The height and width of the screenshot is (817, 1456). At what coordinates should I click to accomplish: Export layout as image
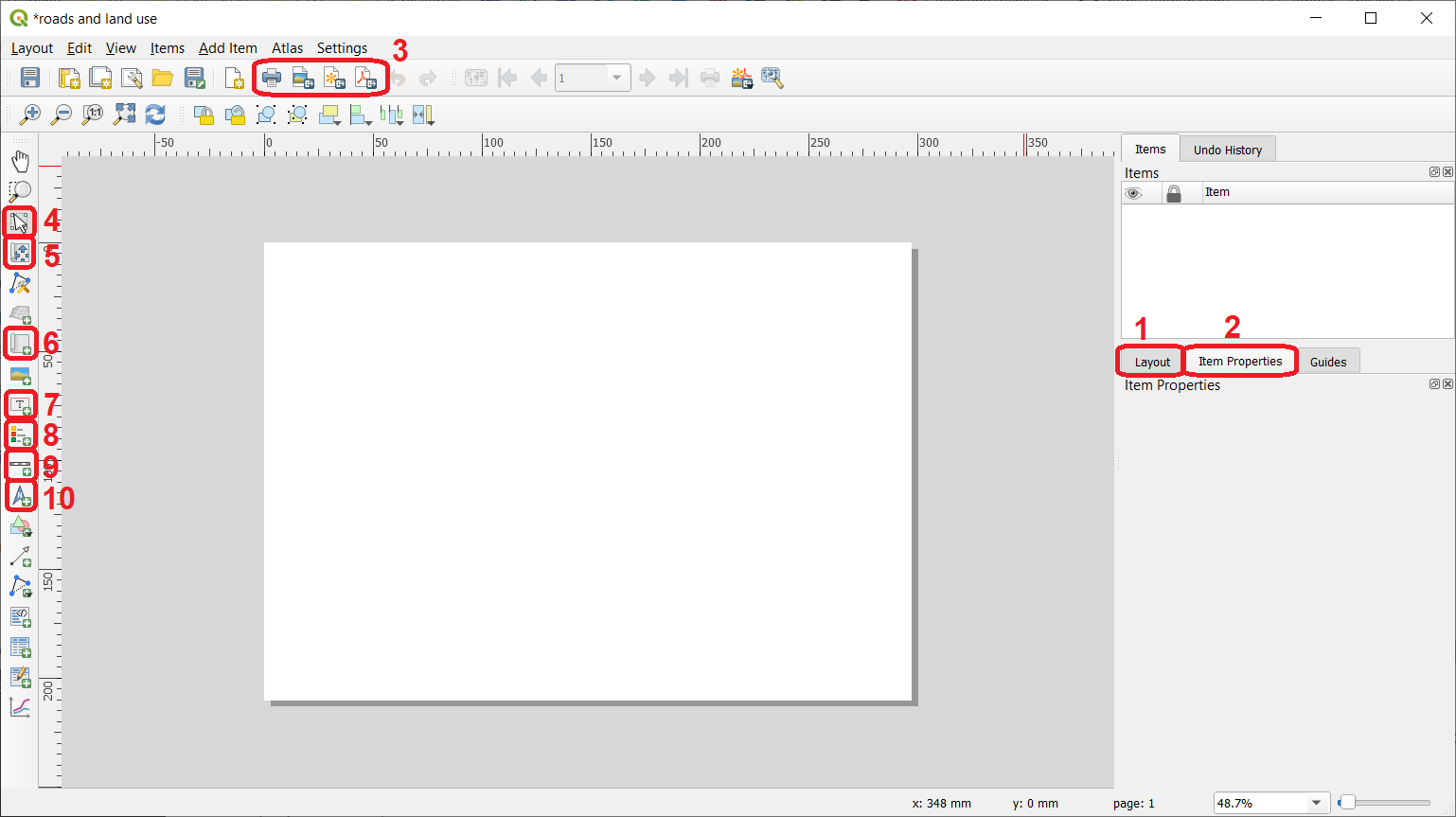click(303, 78)
